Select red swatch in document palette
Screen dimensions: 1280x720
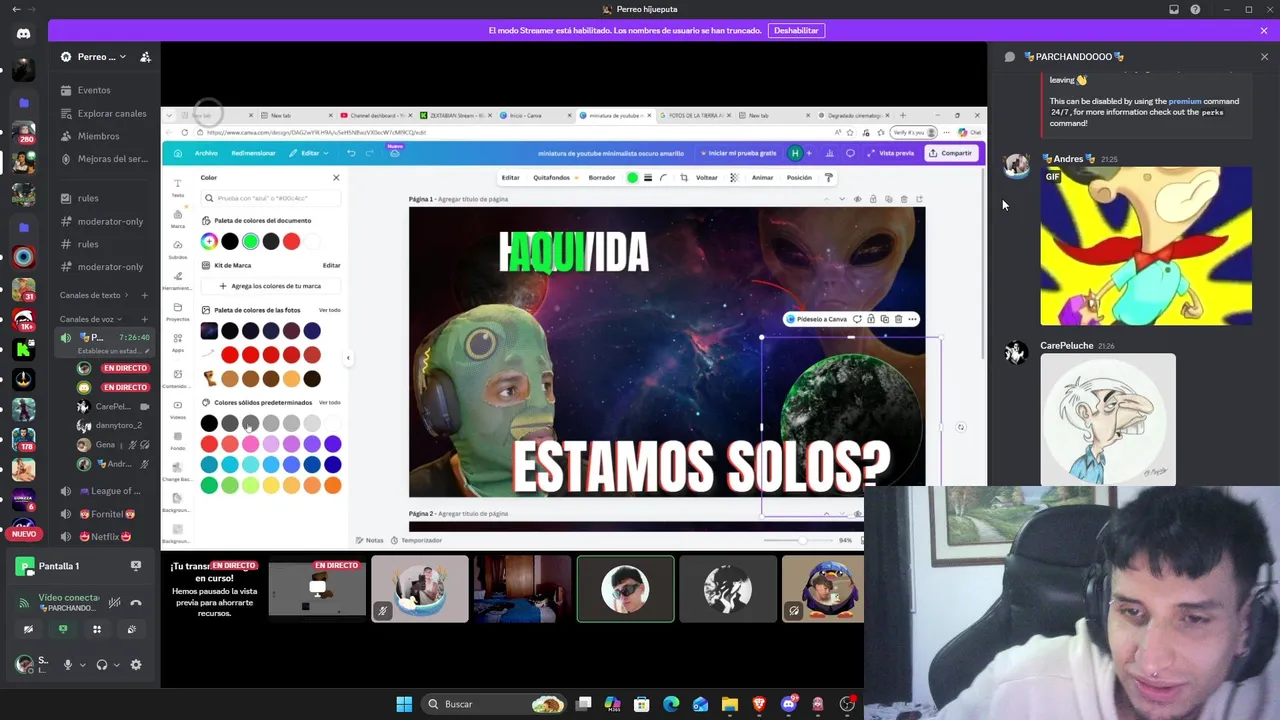(291, 241)
